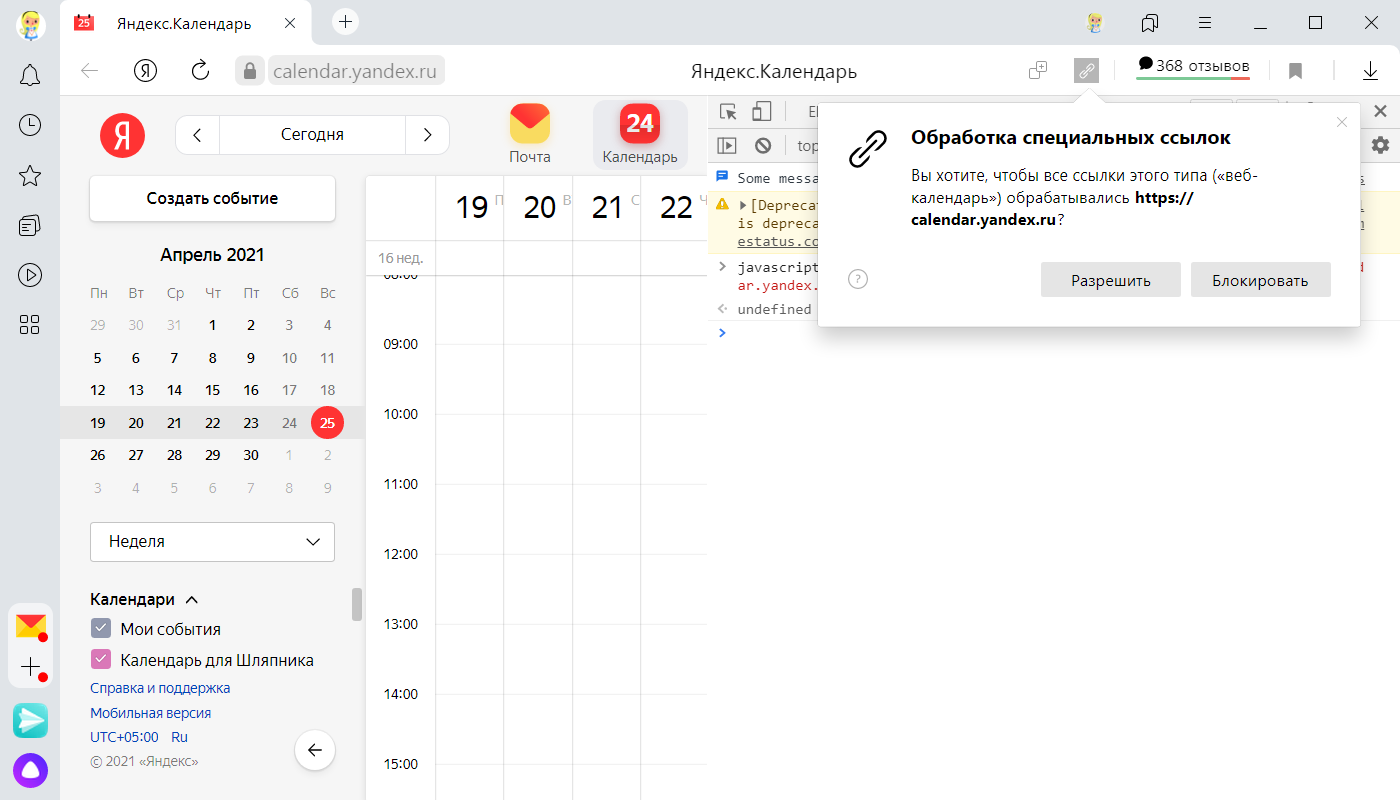1400x800 pixels.
Task: Switch to the Календарь service tab
Action: pos(640,134)
